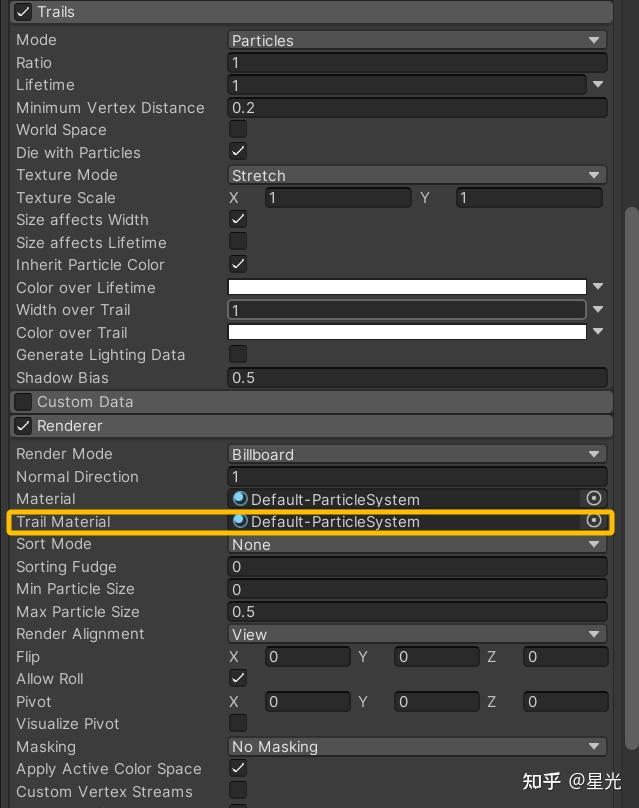Image resolution: width=639 pixels, height=808 pixels.
Task: Enable Generate Lighting Data checkbox
Action: point(238,354)
